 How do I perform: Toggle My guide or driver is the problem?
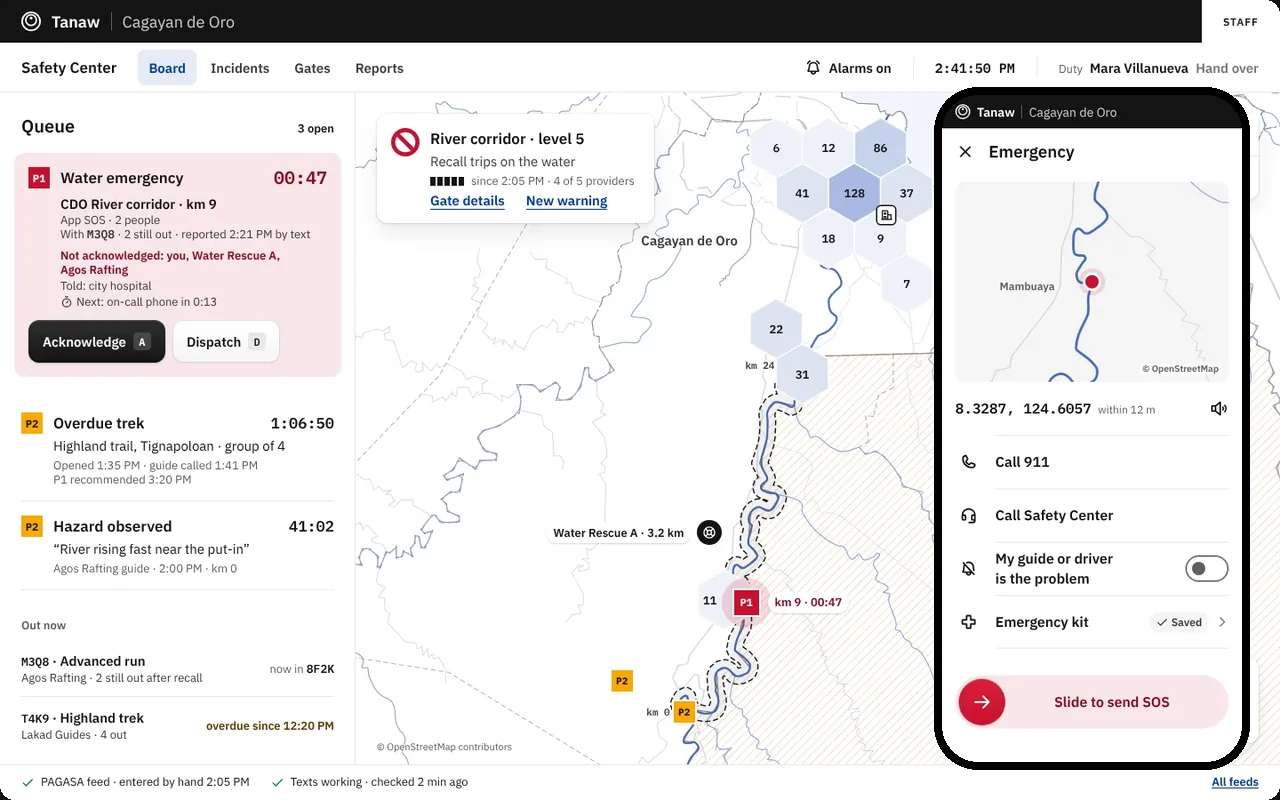[1206, 569]
